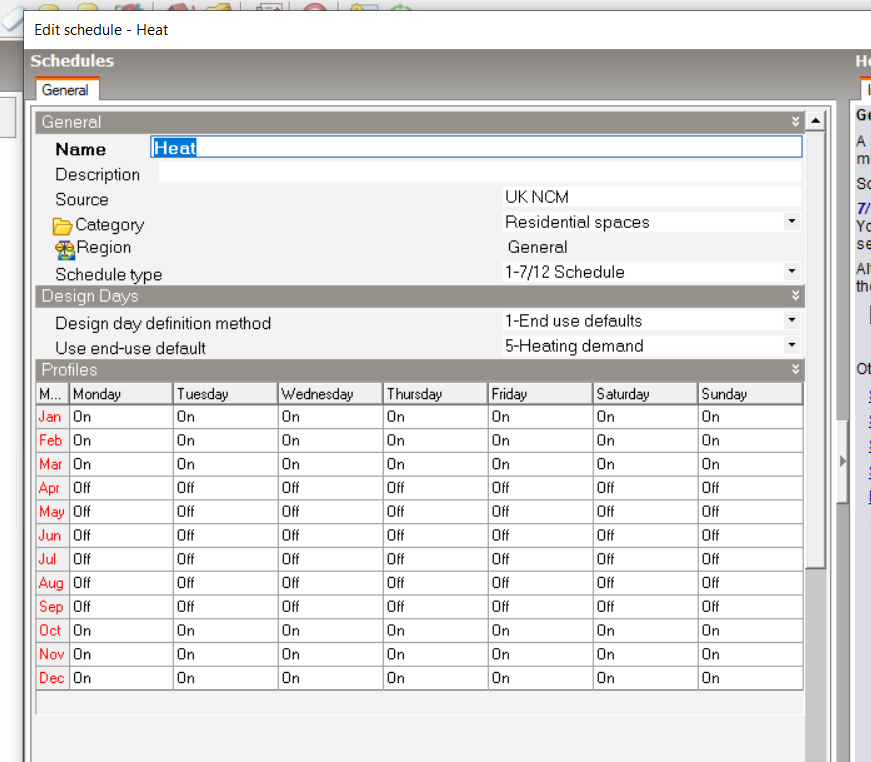
Task: Select the Apr row label
Action: pyautogui.click(x=53, y=488)
